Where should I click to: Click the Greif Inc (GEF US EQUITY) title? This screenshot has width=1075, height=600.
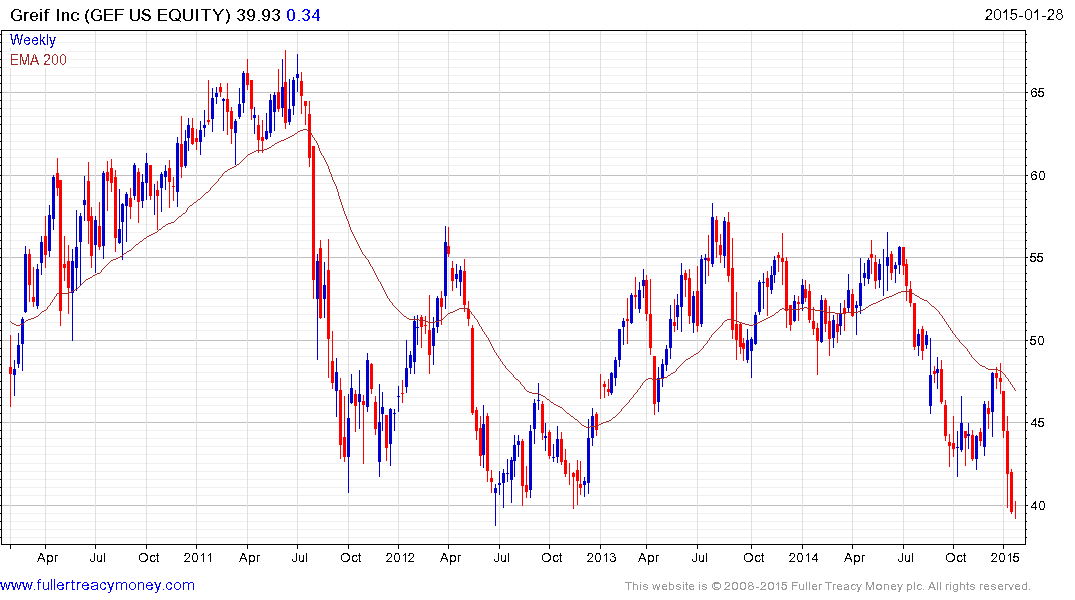(121, 15)
